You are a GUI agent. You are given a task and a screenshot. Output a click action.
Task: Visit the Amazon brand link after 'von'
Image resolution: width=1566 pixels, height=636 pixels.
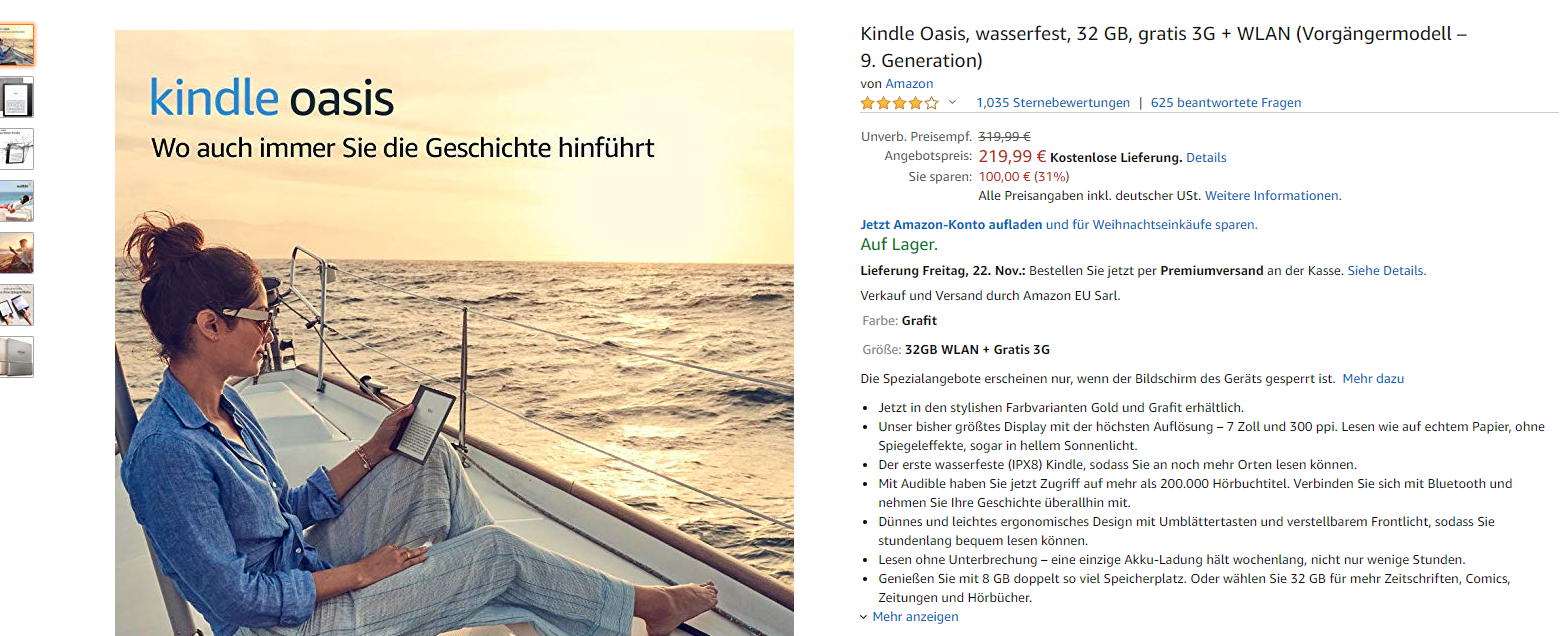click(x=909, y=84)
